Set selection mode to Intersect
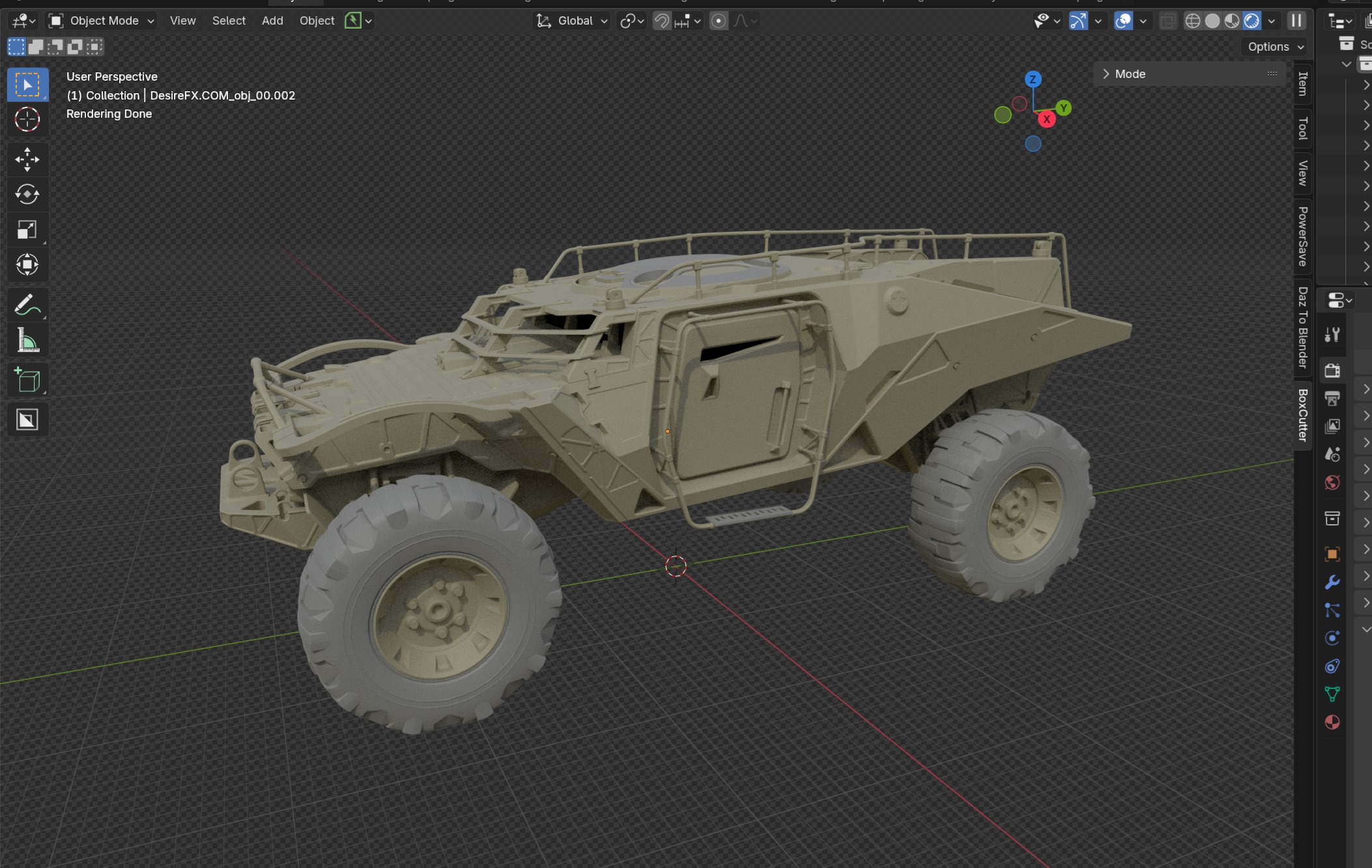Viewport: 1372px width, 868px height. click(94, 46)
